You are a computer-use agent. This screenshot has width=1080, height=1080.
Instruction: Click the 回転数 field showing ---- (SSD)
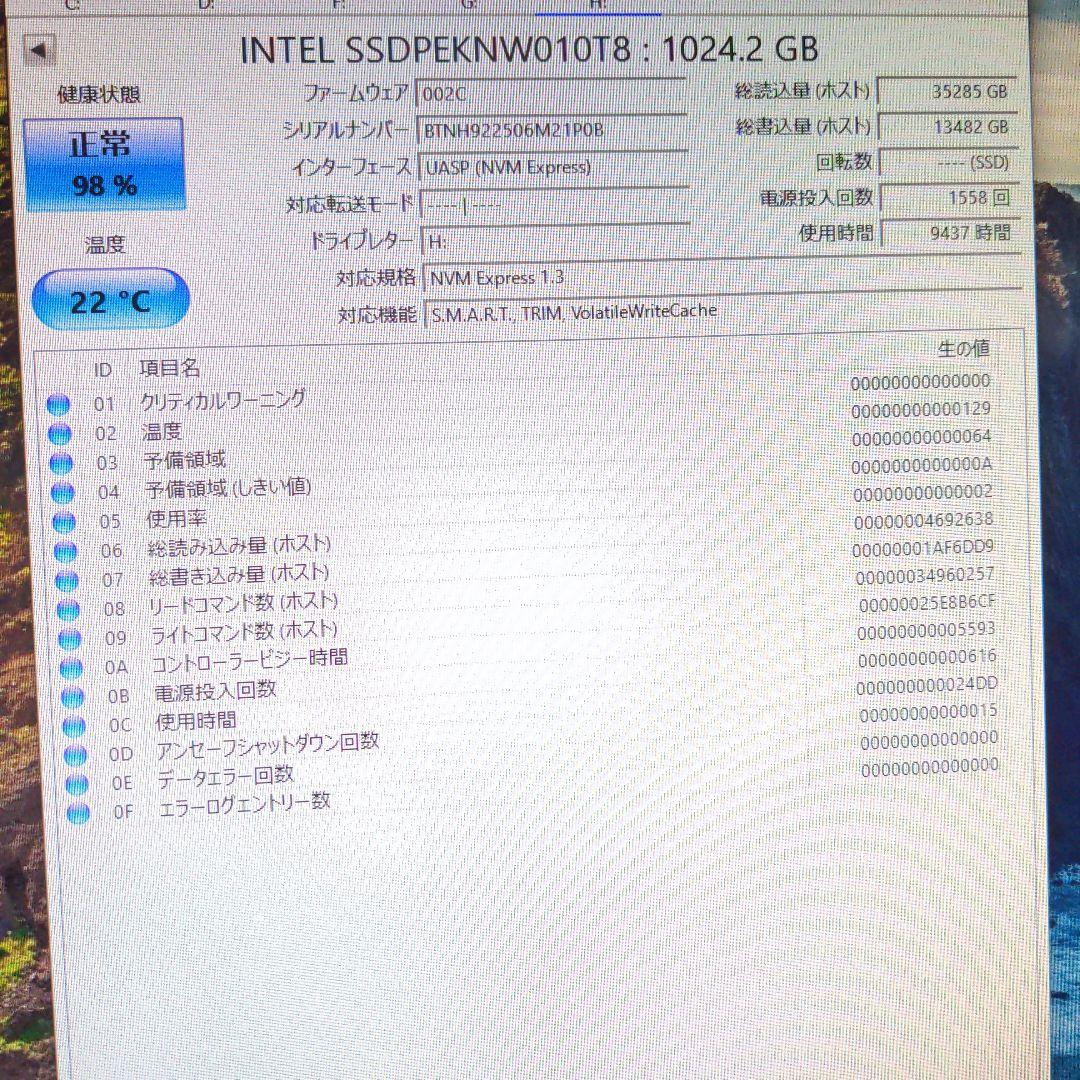click(x=949, y=163)
